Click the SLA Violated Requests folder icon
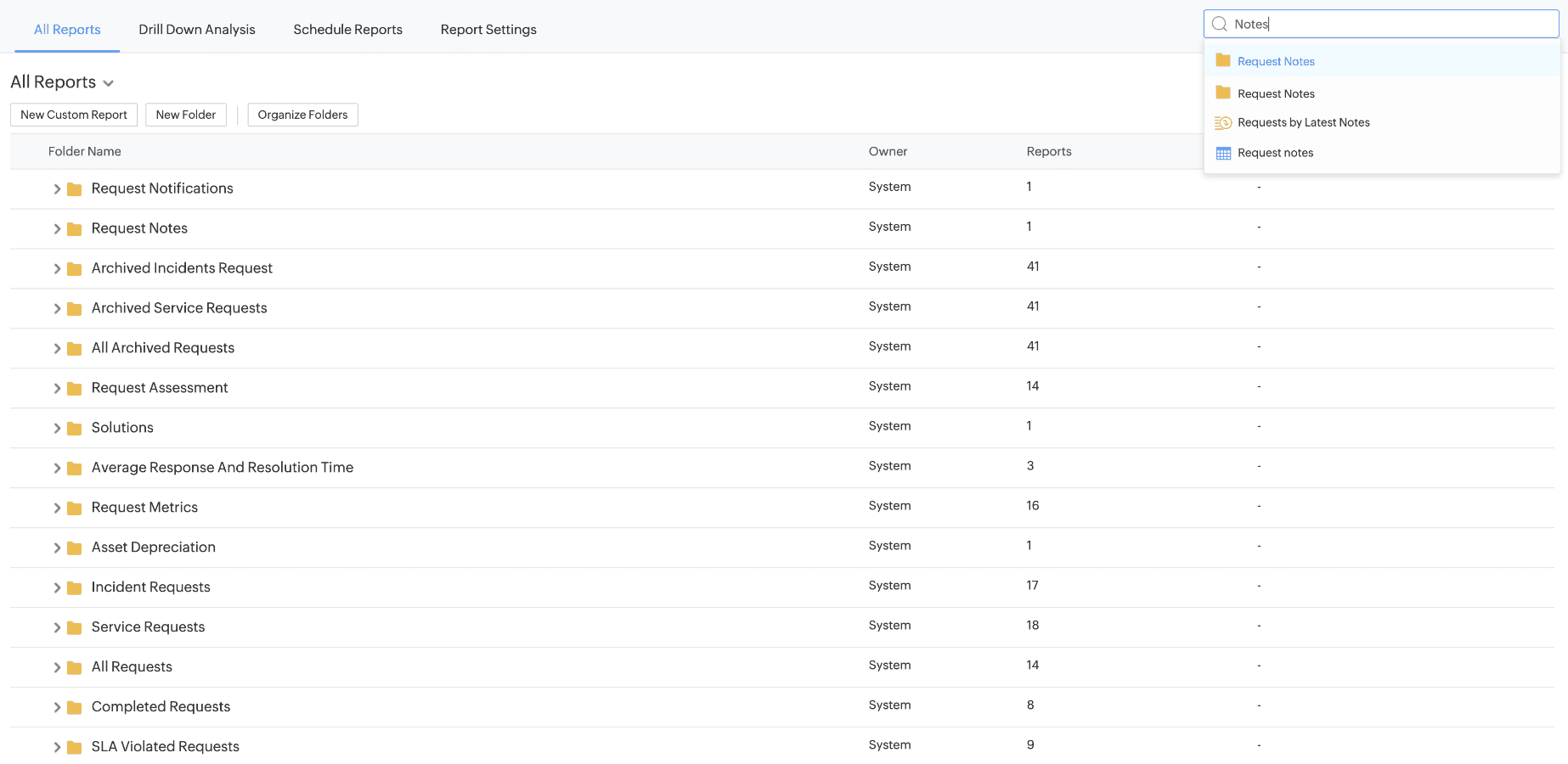This screenshot has width=1568, height=764. pyautogui.click(x=75, y=748)
